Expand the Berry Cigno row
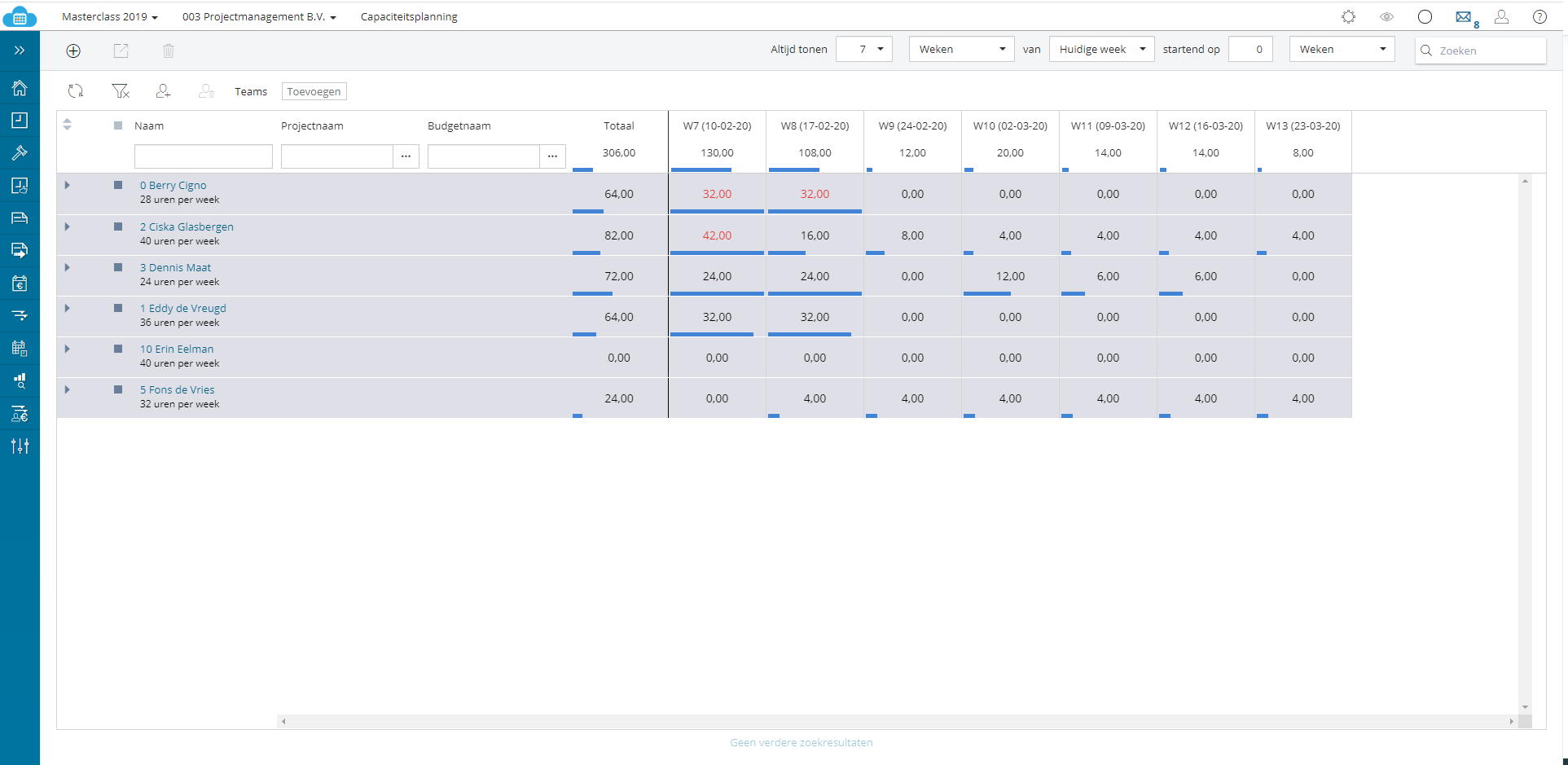The image size is (1568, 765). click(68, 185)
